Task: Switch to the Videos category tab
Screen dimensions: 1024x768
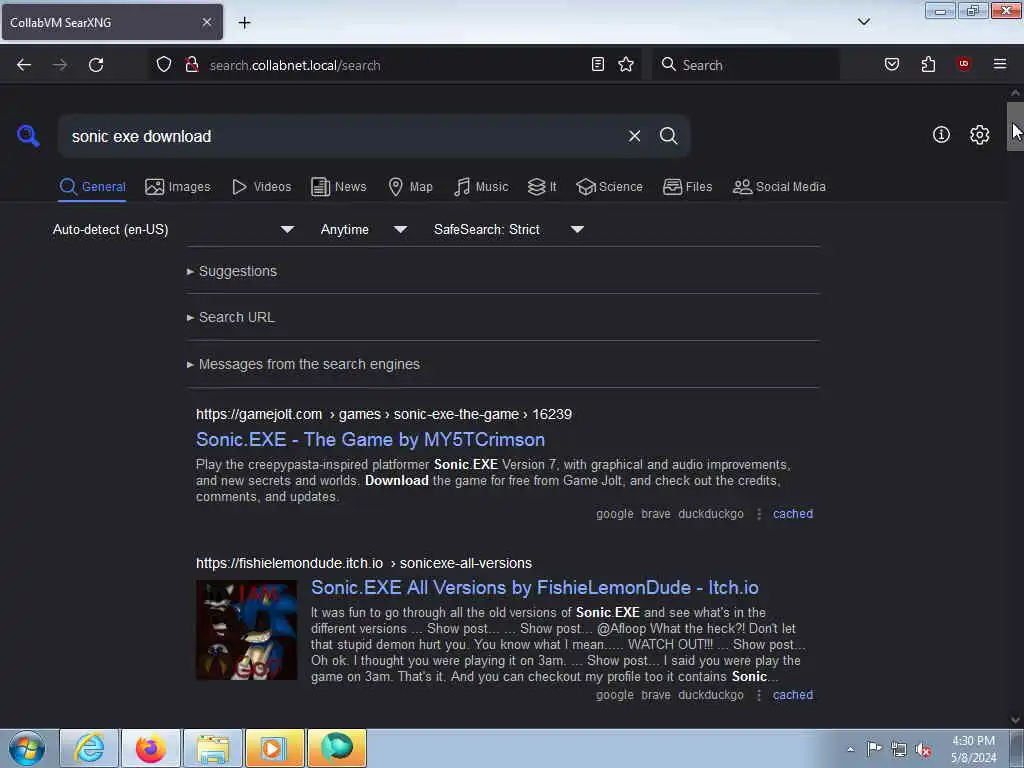Action: pos(262,187)
